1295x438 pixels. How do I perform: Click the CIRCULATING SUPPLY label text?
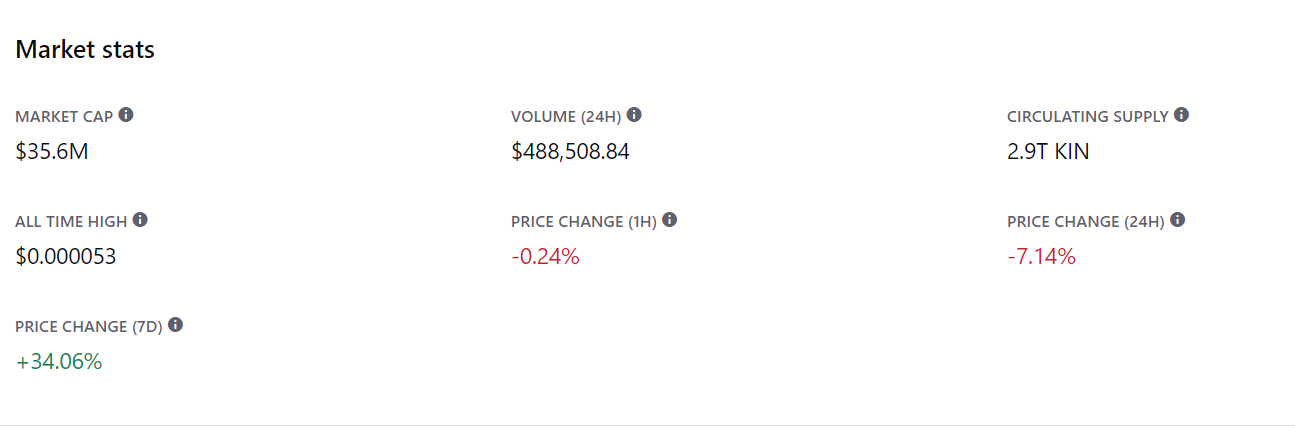tap(1088, 117)
